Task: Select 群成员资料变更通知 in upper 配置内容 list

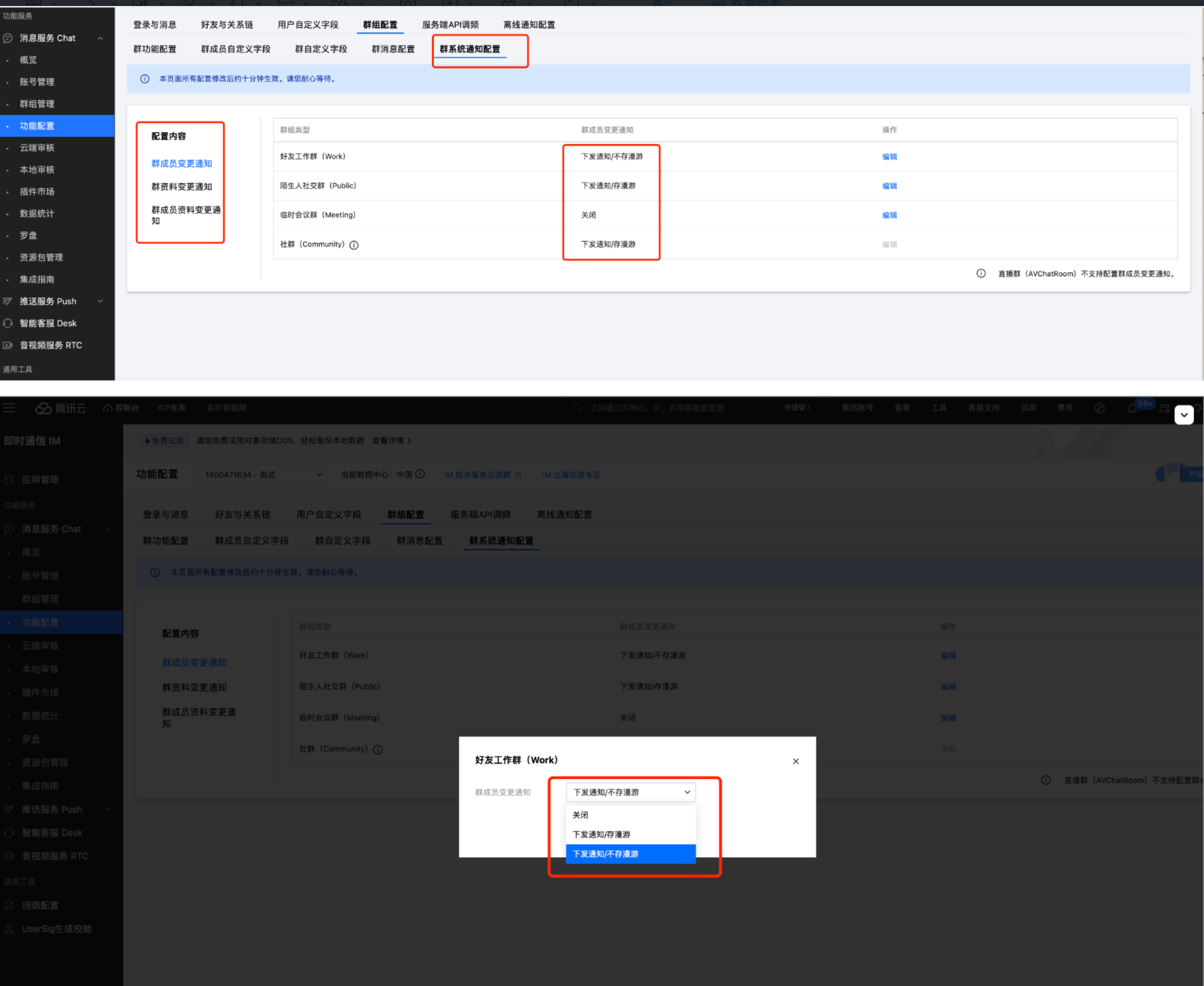Action: pos(186,215)
